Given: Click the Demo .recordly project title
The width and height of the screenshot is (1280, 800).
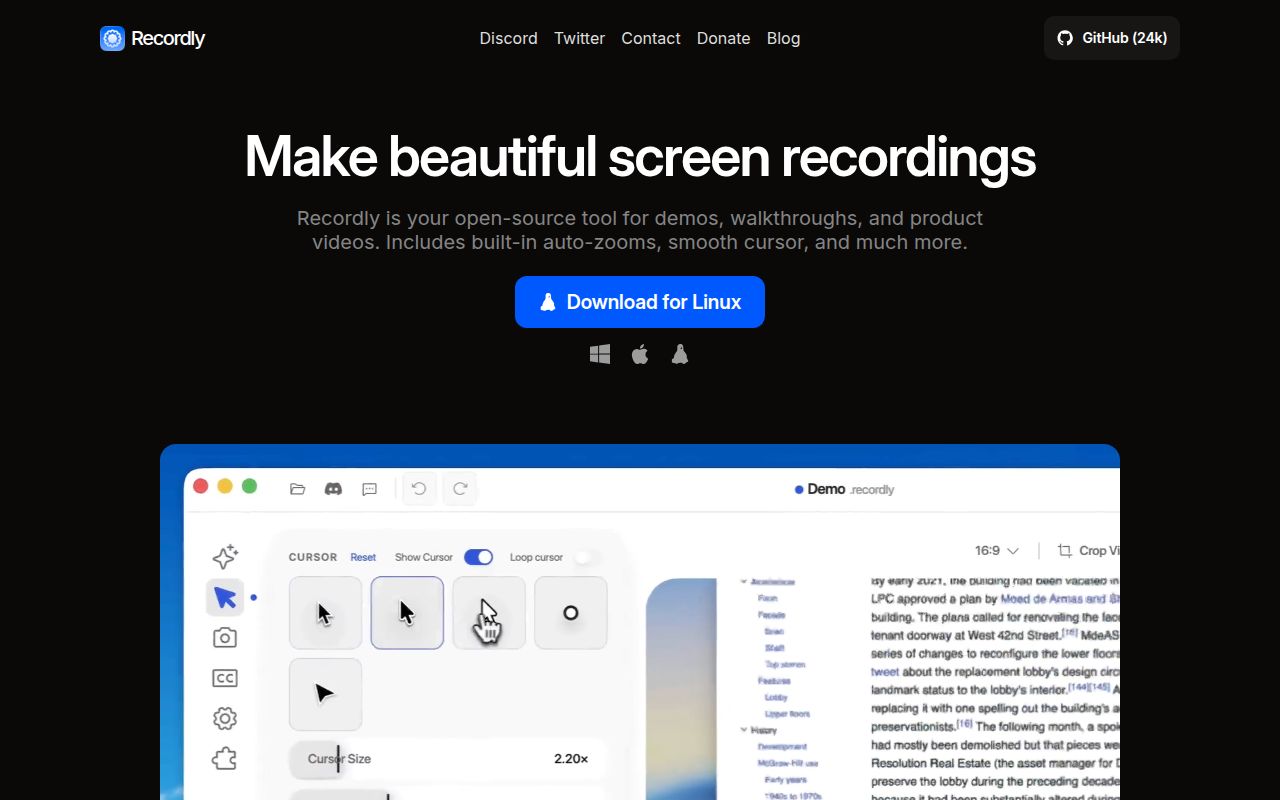Looking at the screenshot, I should pyautogui.click(x=844, y=489).
